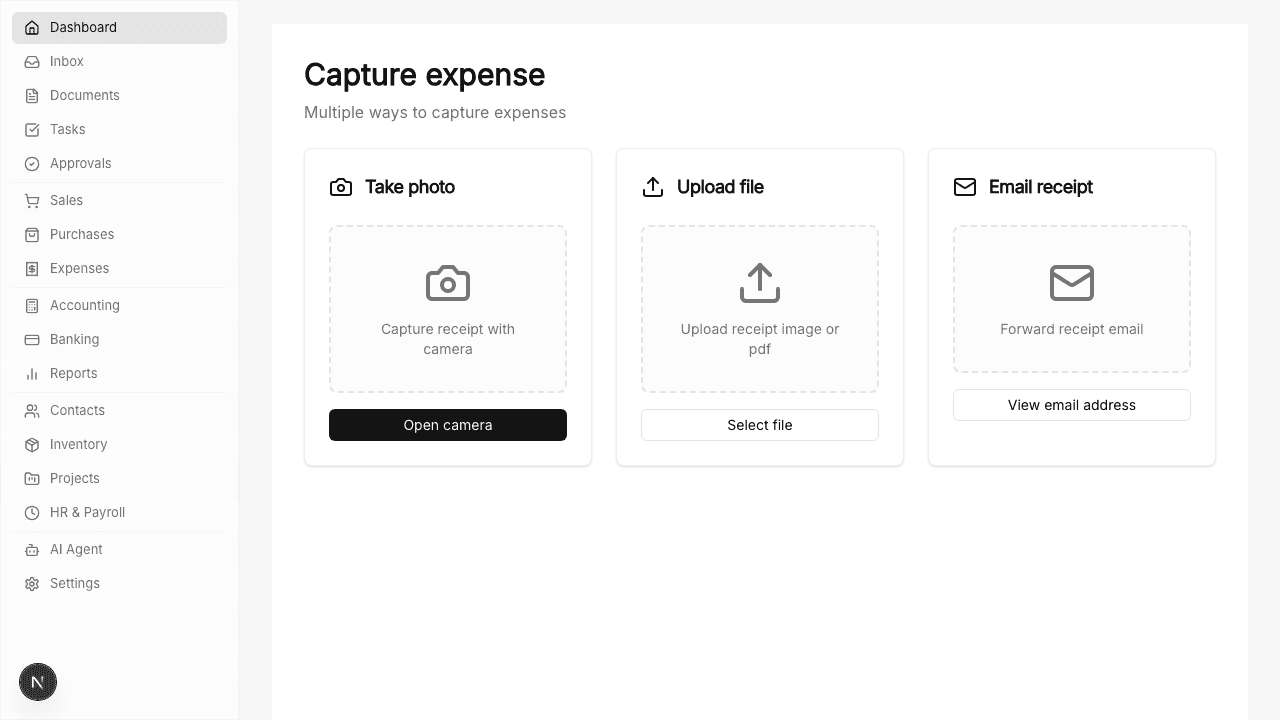
Task: Click the upload arrow icon in the drop zone
Action: 760,283
